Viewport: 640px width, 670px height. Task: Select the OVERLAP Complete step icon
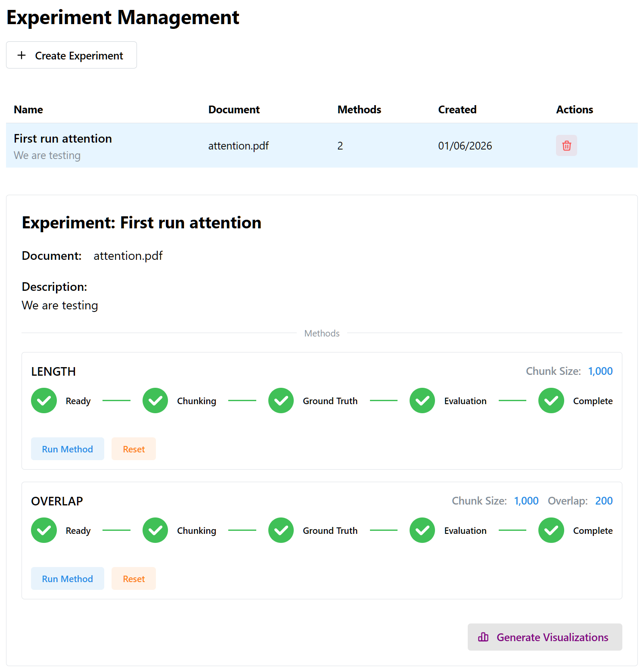pos(551,530)
